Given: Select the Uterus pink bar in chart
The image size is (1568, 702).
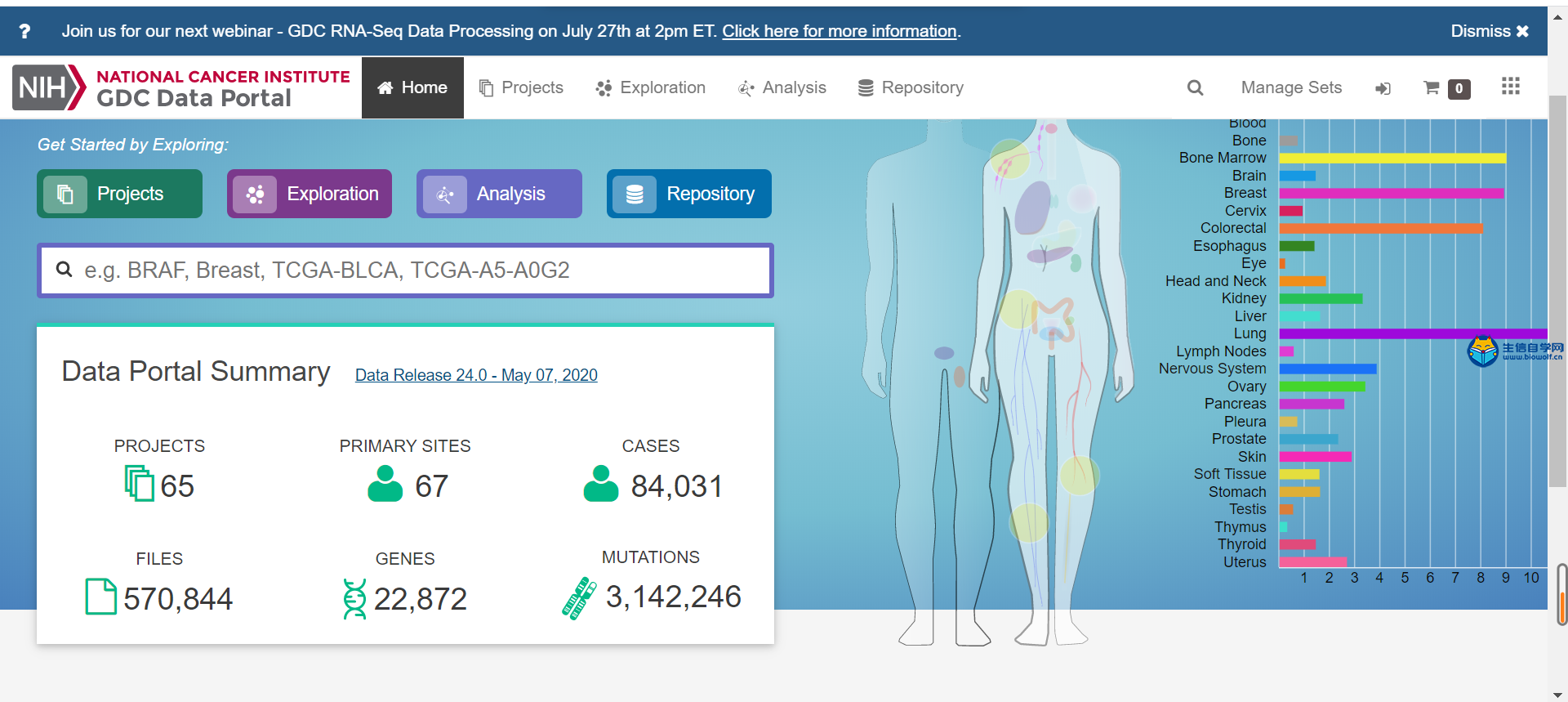Looking at the screenshot, I should [x=1313, y=562].
